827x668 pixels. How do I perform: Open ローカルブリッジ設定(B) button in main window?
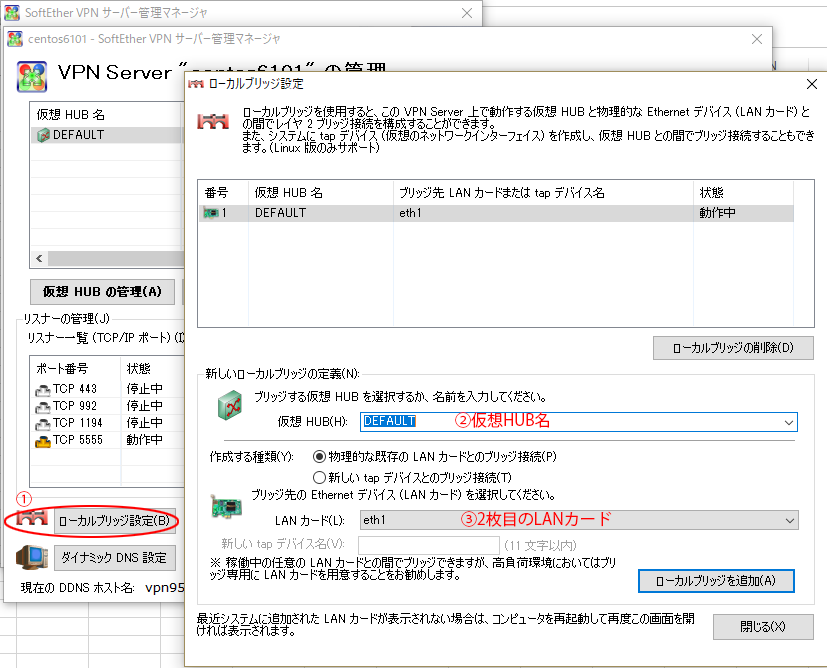pyautogui.click(x=115, y=521)
